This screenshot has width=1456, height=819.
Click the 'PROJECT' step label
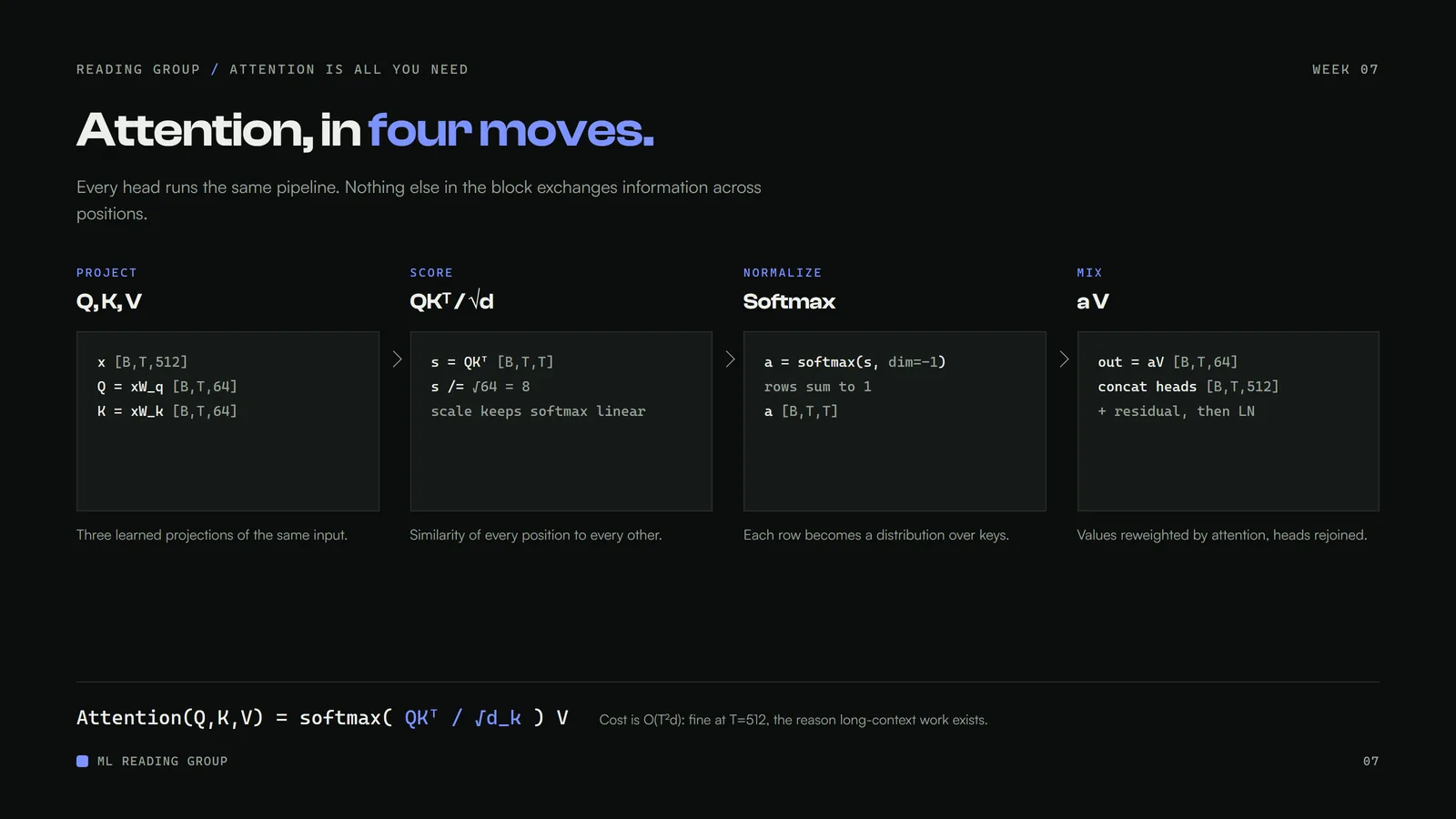(106, 273)
